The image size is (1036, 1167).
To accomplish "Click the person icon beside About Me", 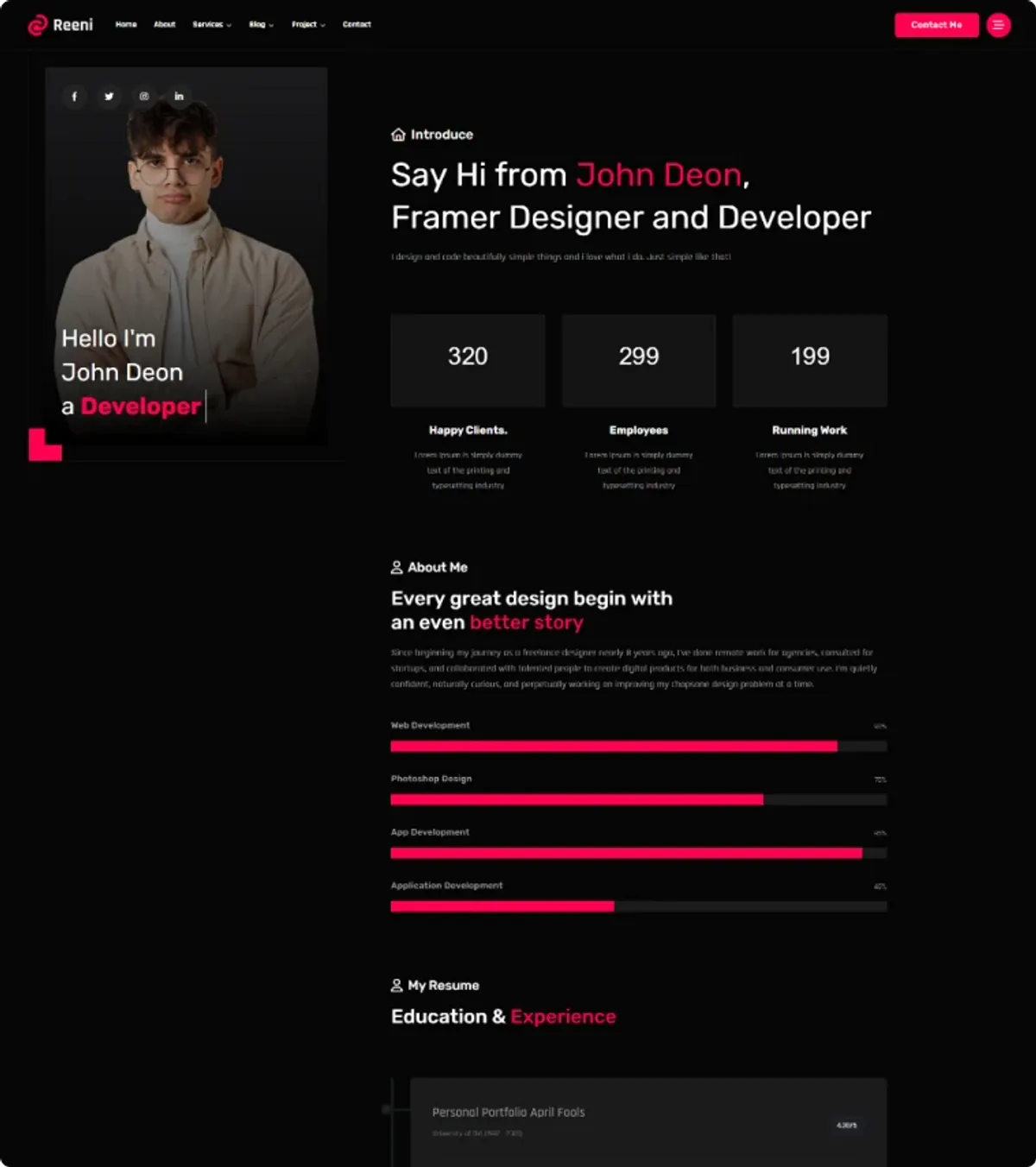I will [397, 567].
